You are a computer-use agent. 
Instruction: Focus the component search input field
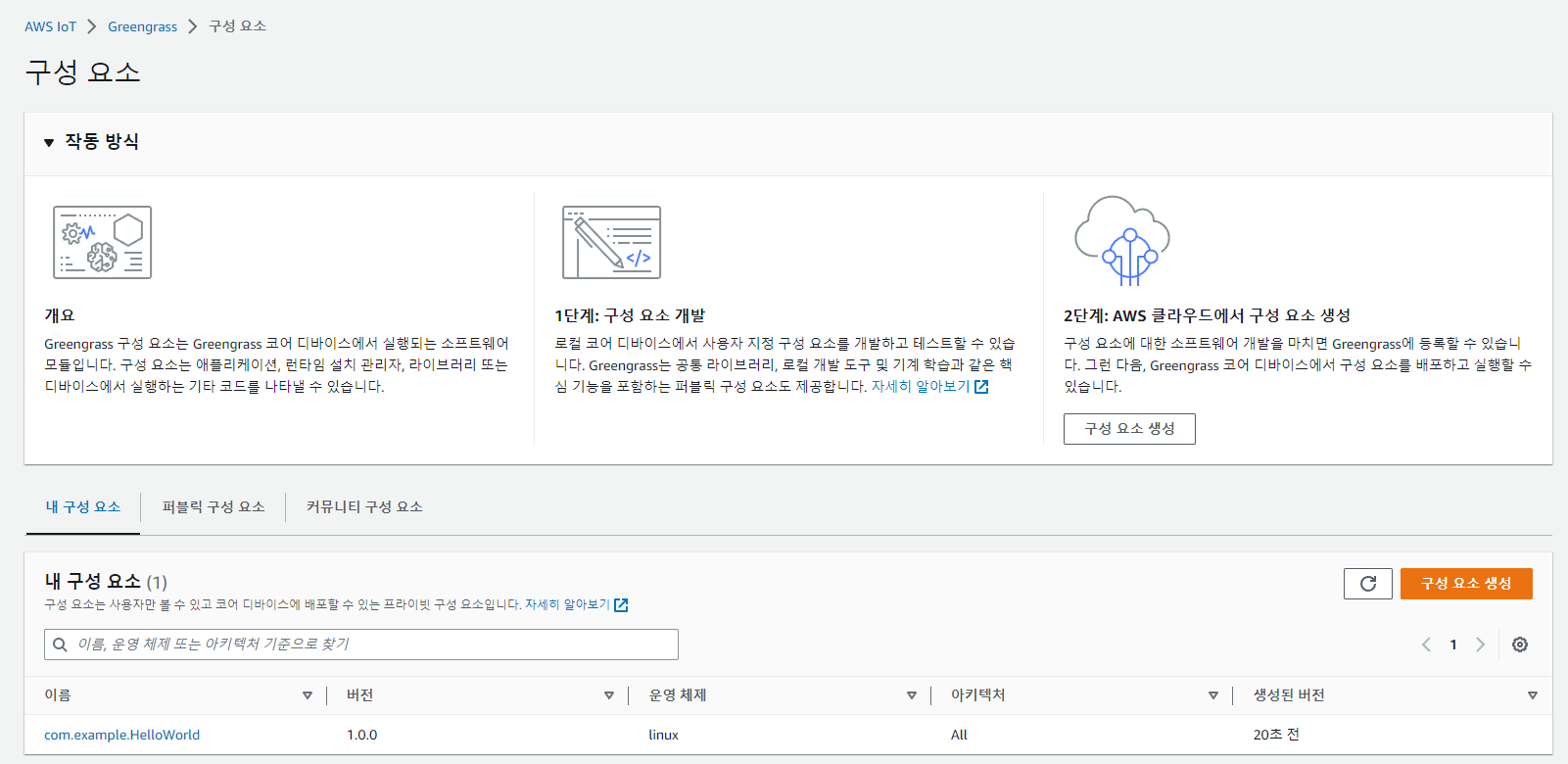coord(361,645)
